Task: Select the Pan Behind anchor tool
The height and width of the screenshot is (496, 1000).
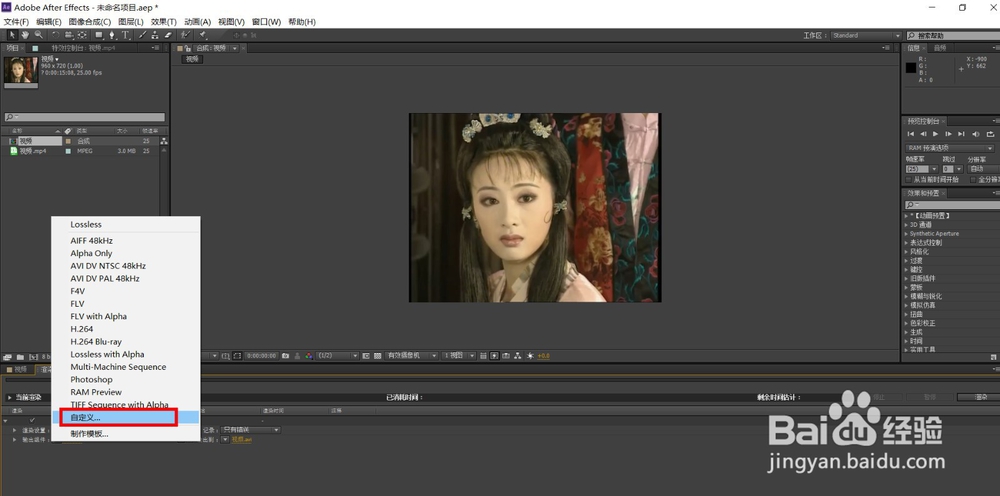Action: point(82,35)
